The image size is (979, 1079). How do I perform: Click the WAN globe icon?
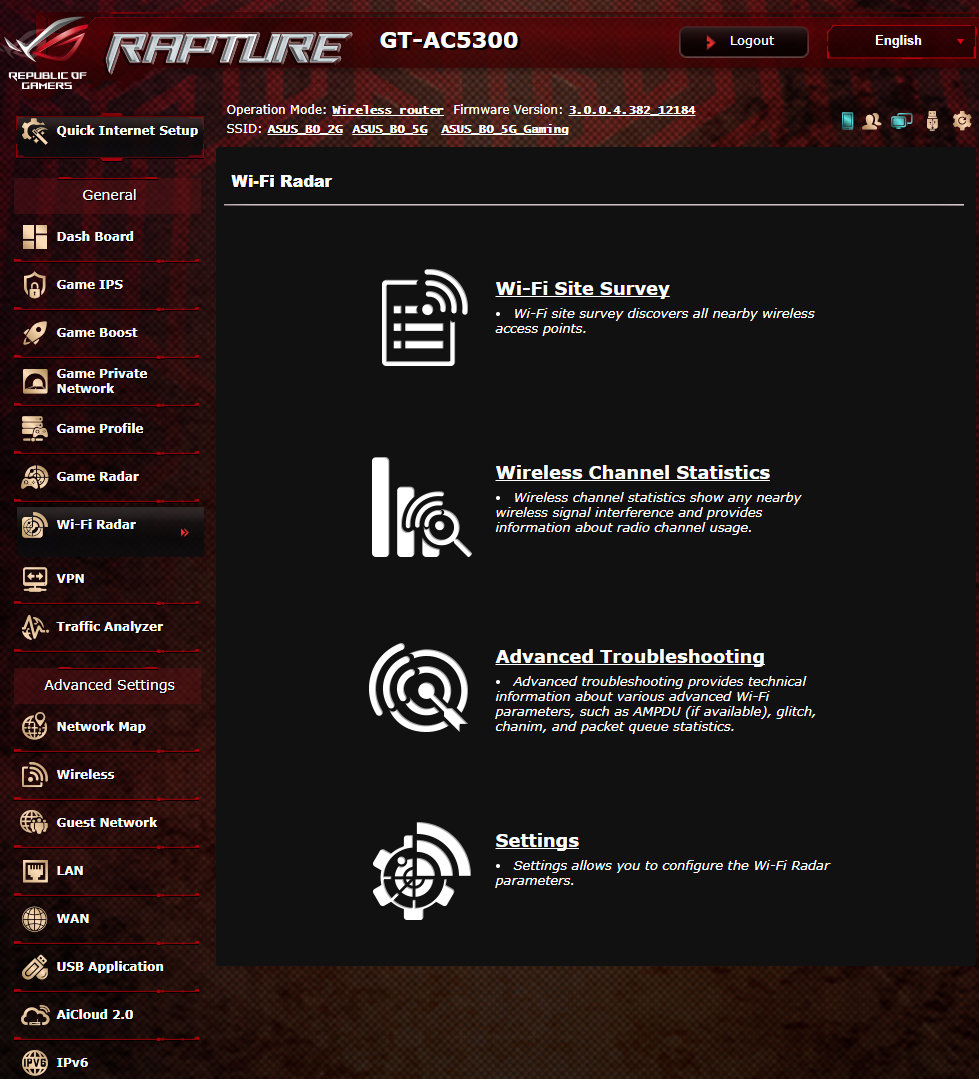[x=34, y=919]
